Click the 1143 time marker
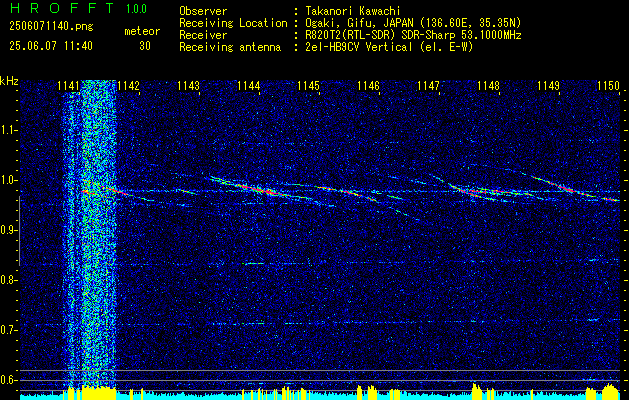This screenshot has height=400, width=629. click(x=189, y=86)
